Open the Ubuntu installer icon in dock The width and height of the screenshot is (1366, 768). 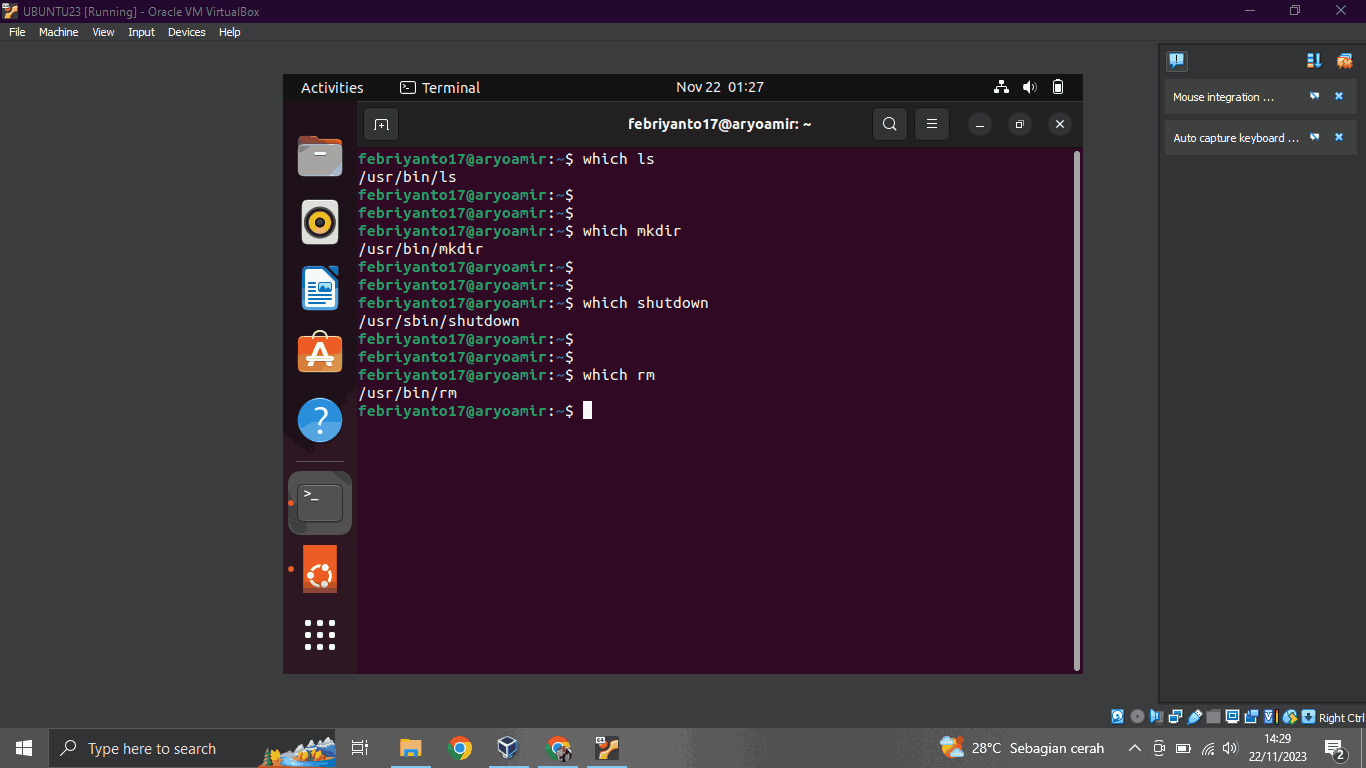tap(320, 569)
